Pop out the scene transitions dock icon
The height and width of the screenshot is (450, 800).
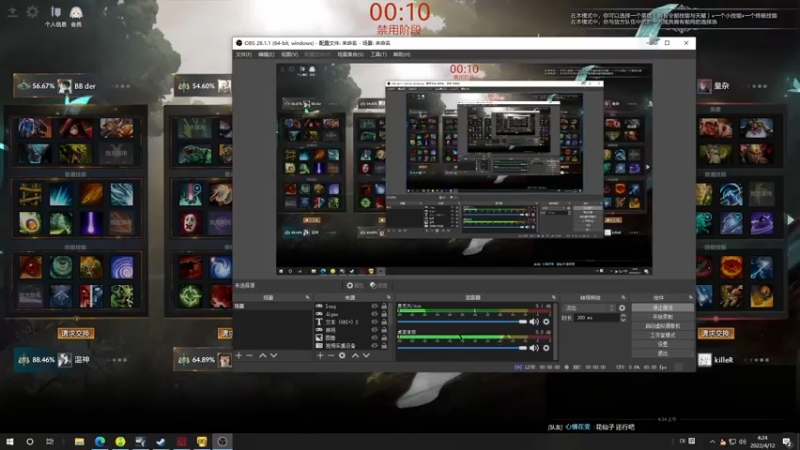point(623,297)
